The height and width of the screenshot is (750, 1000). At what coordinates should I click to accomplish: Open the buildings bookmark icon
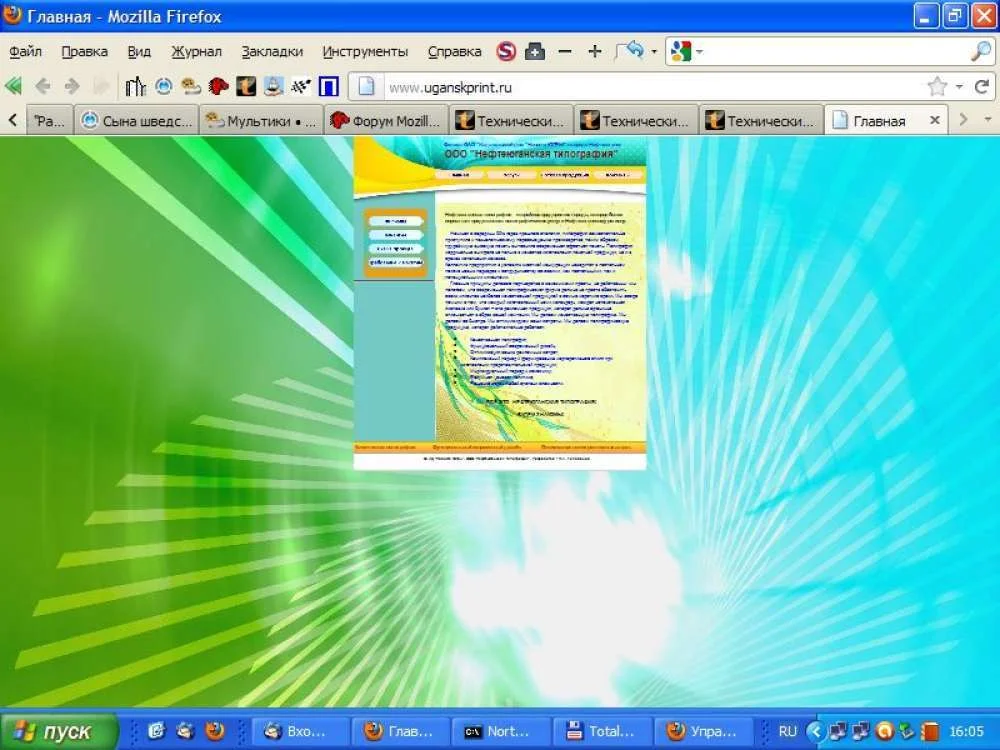135,86
